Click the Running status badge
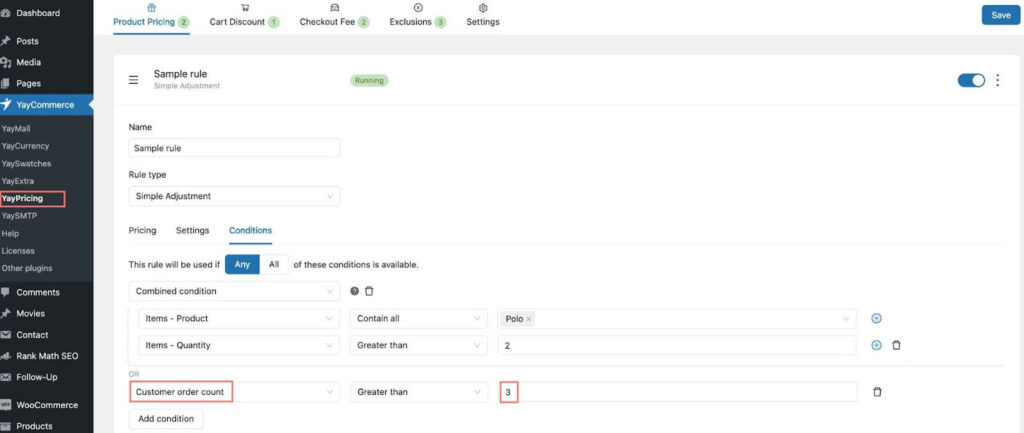 click(x=369, y=80)
